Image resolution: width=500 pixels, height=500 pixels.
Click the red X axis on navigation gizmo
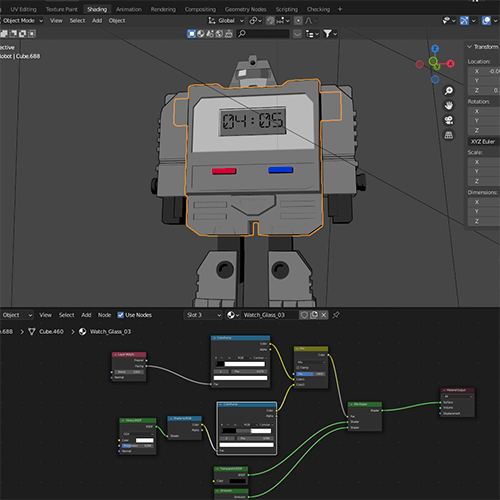pyautogui.click(x=451, y=63)
